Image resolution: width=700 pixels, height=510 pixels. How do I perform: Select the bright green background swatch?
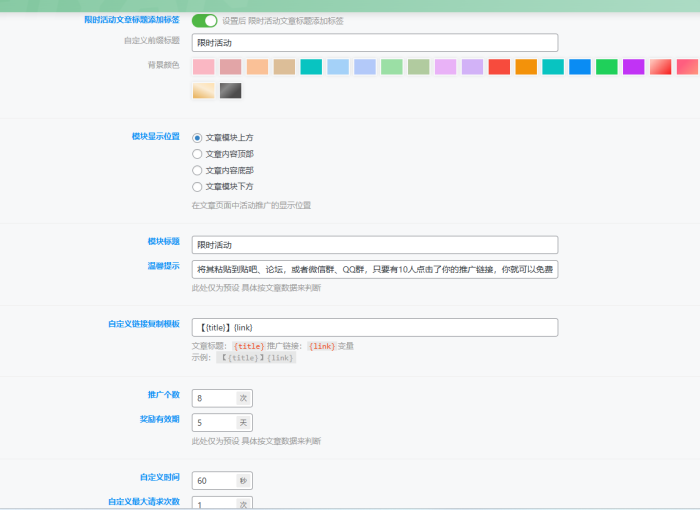point(607,67)
